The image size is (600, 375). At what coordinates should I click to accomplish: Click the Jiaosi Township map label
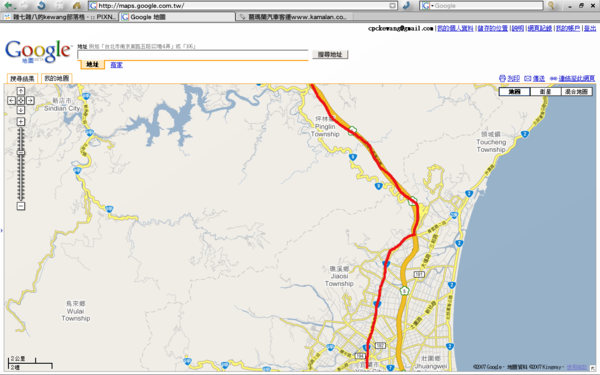339,276
